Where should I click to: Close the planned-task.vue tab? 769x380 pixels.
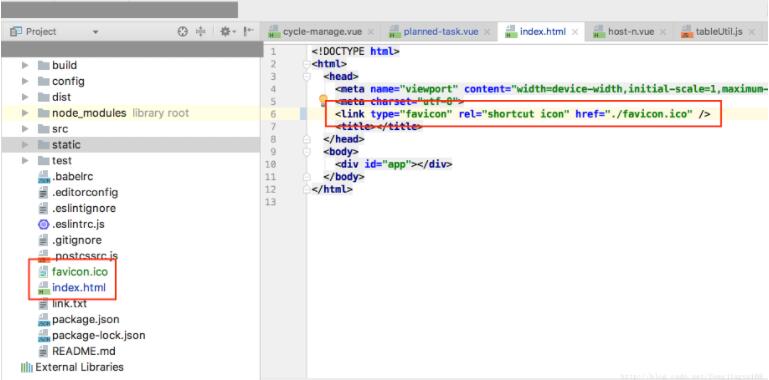click(488, 32)
